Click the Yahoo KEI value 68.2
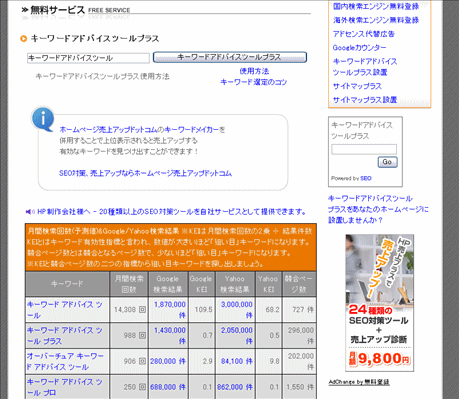The width and height of the screenshot is (459, 399). [x=272, y=310]
